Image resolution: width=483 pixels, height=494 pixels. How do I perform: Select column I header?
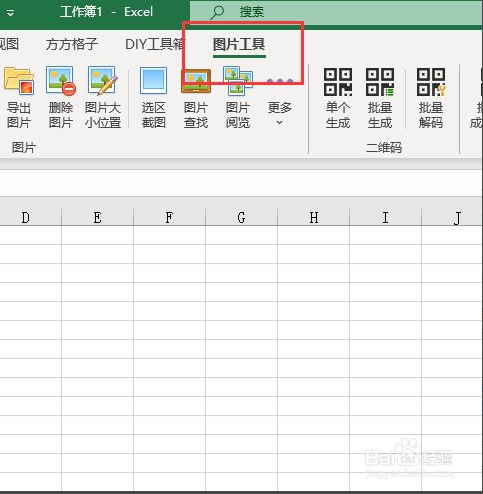385,217
